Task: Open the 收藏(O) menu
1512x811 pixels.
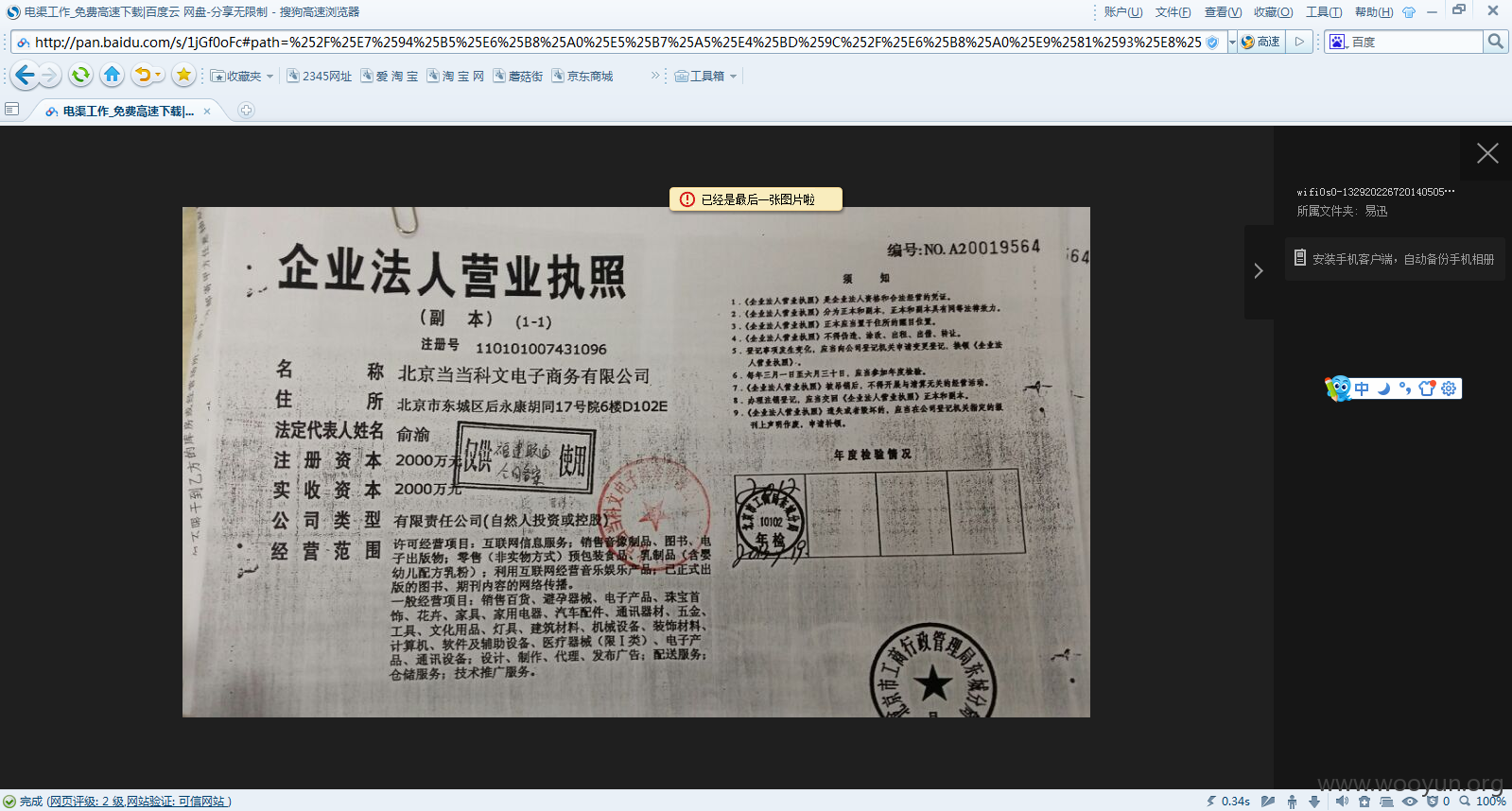Action: 1273,12
